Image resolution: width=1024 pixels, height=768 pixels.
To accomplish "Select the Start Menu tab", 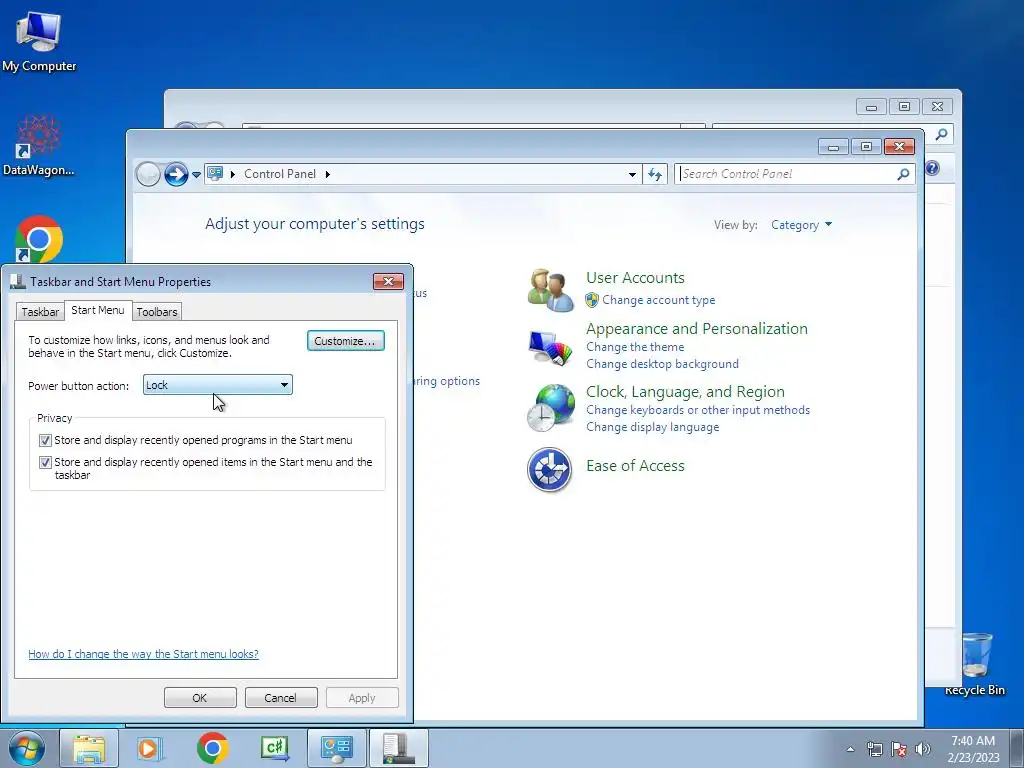I will [98, 310].
